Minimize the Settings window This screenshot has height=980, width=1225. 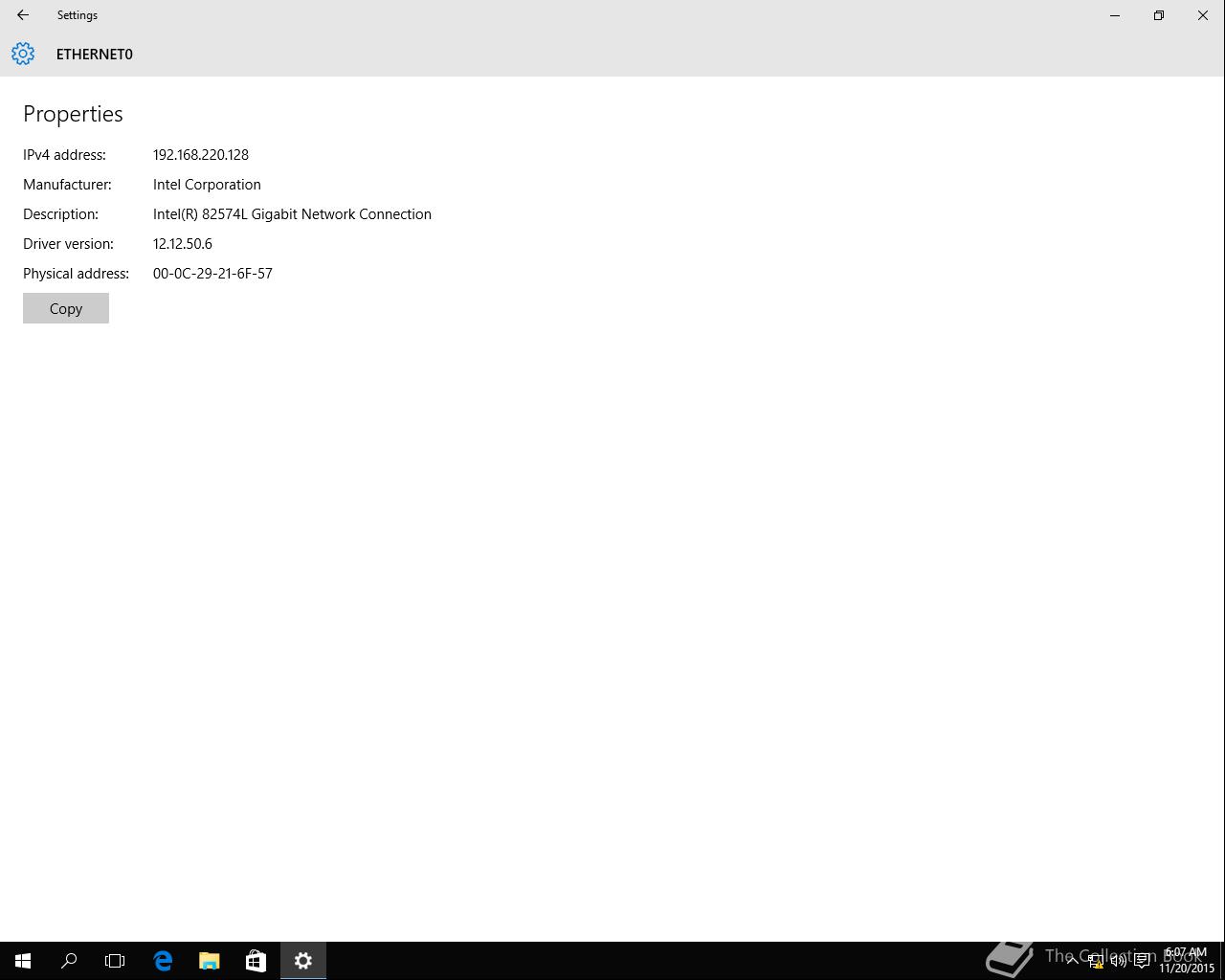tap(1115, 15)
